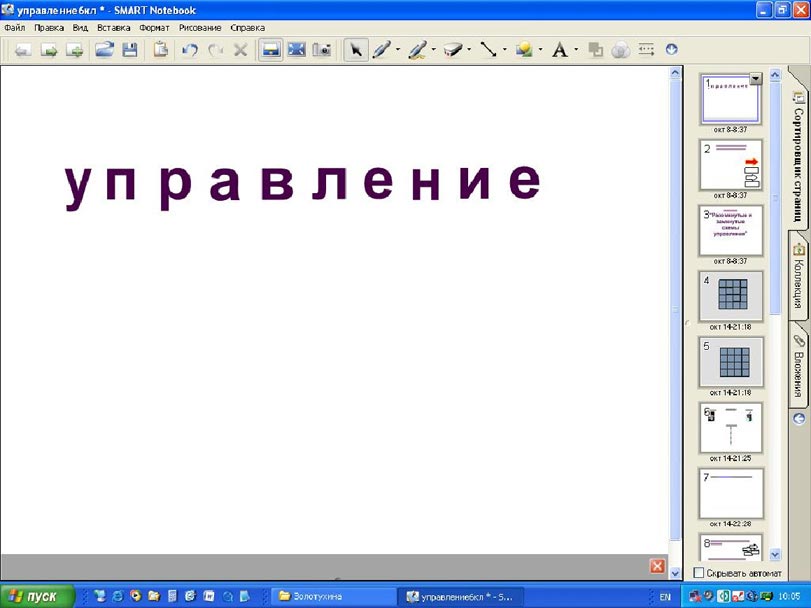
Task: Select the page 4 thumbnail with grid
Action: (730, 295)
